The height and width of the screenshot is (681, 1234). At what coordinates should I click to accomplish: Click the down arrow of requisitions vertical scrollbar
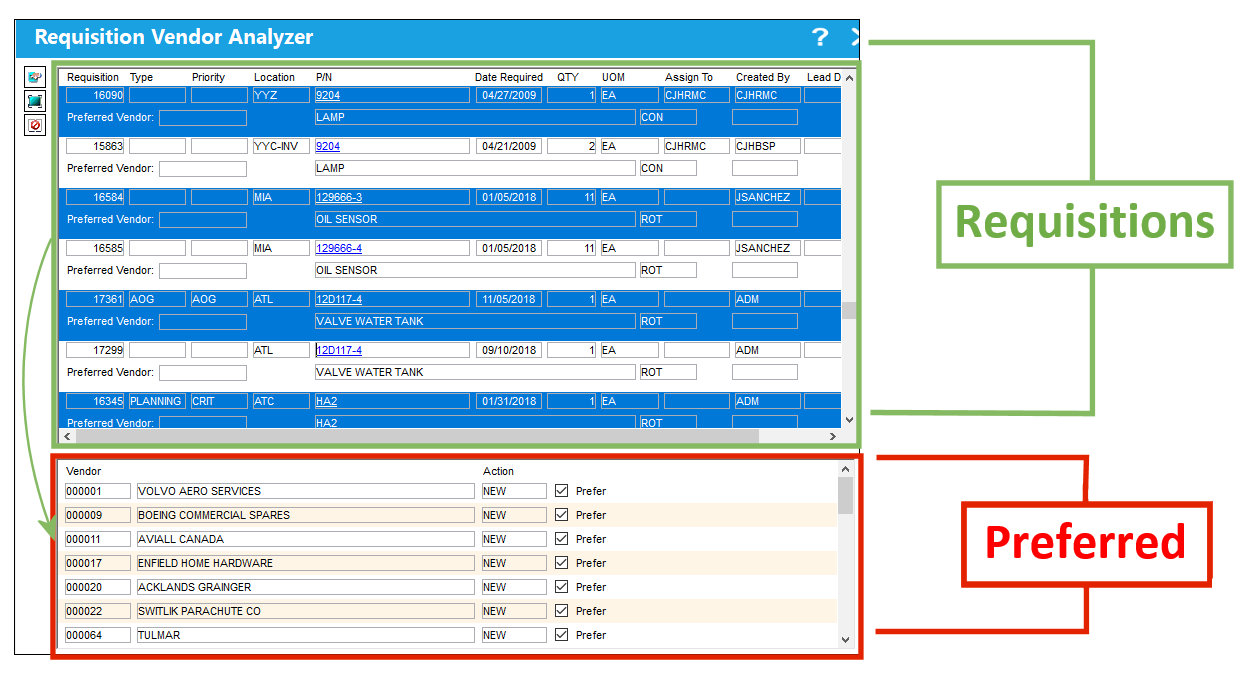click(x=850, y=420)
